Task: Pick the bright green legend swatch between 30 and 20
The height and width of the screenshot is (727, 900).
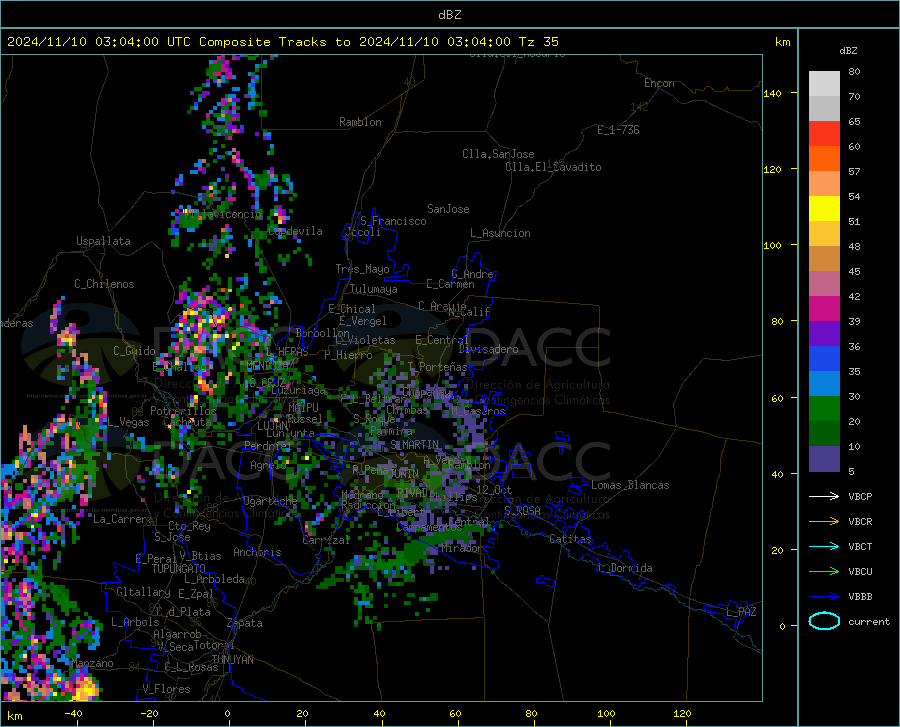Action: (824, 409)
